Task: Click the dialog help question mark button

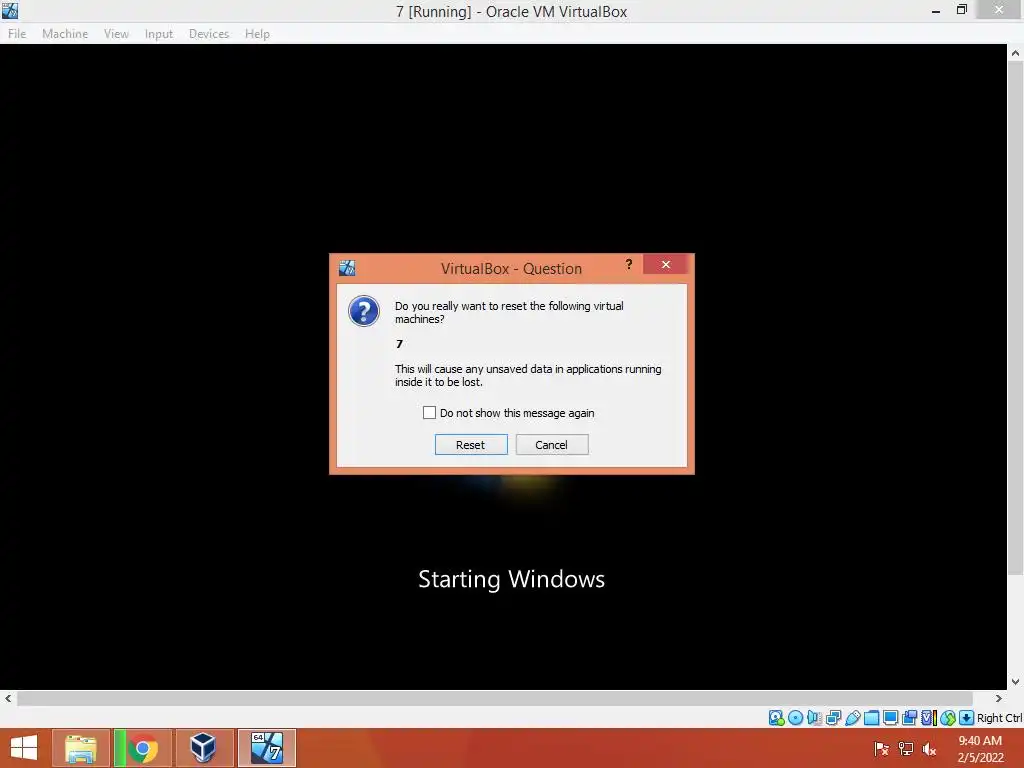Action: [x=629, y=264]
